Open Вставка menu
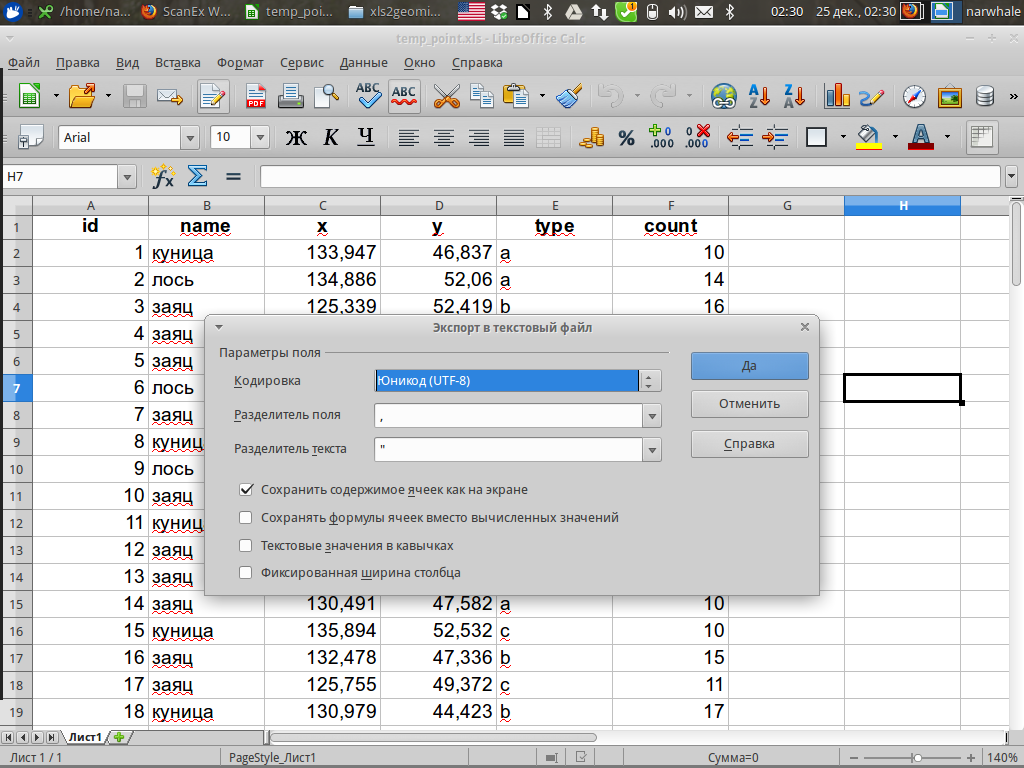Viewport: 1024px width, 768px height. (178, 63)
